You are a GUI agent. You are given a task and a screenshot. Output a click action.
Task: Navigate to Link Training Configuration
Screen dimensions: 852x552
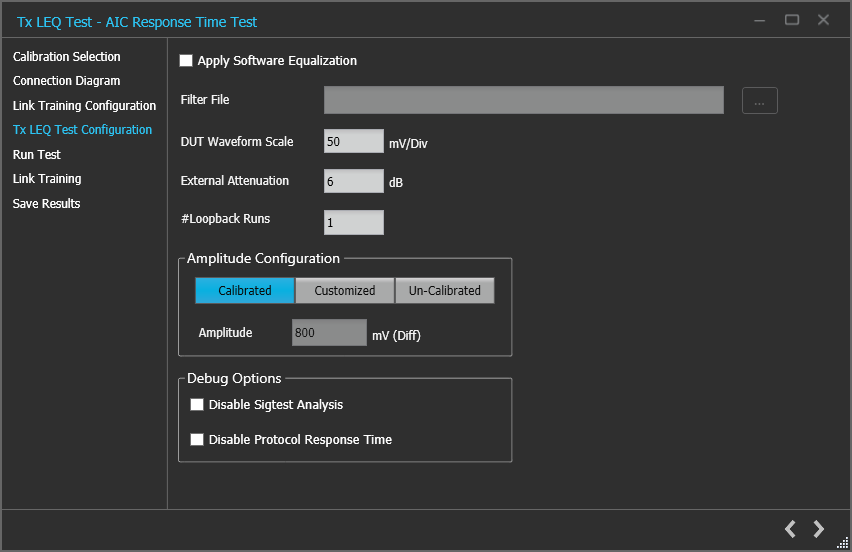[x=84, y=106]
